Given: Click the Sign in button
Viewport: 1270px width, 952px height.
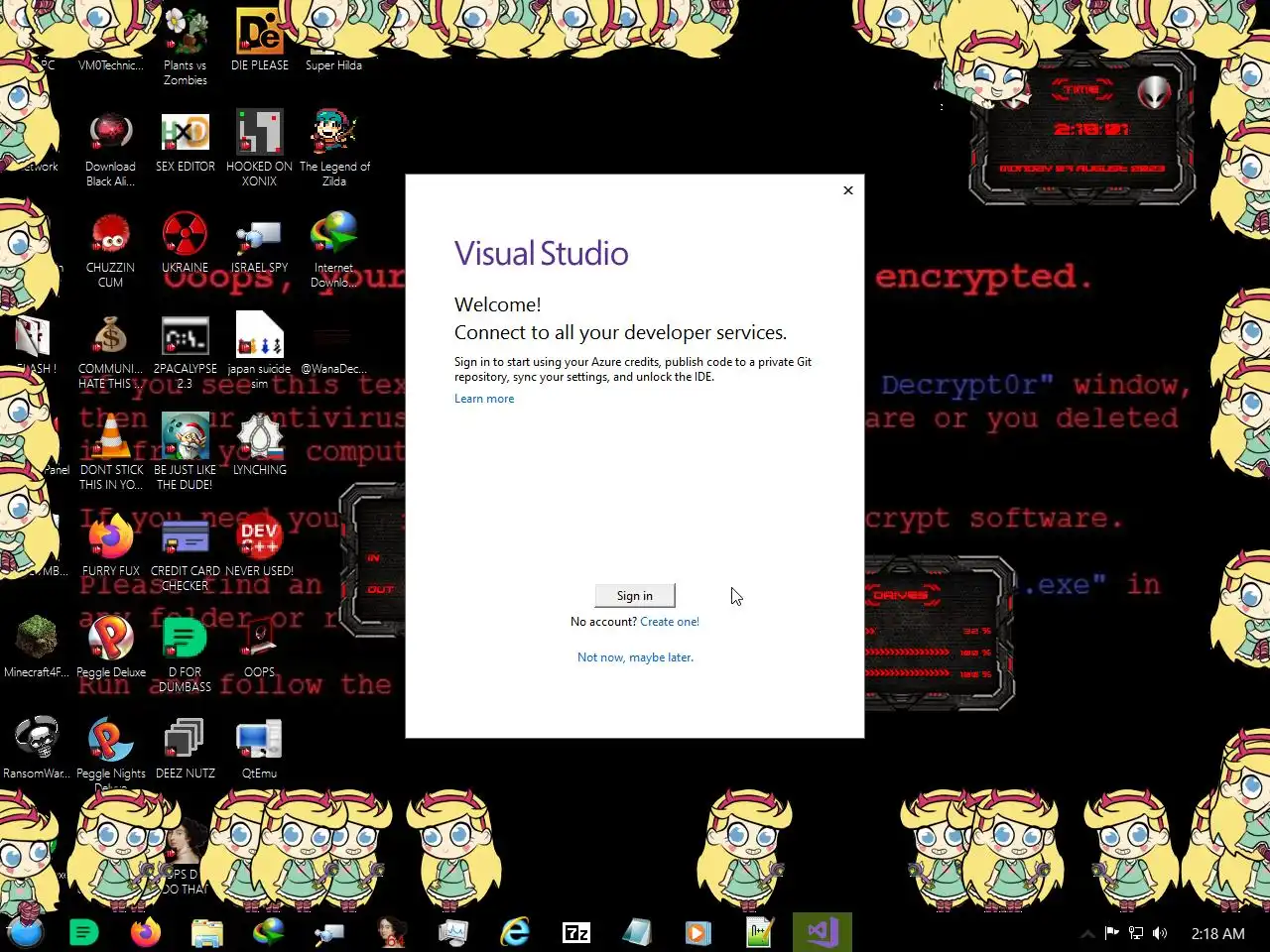Looking at the screenshot, I should 635,595.
